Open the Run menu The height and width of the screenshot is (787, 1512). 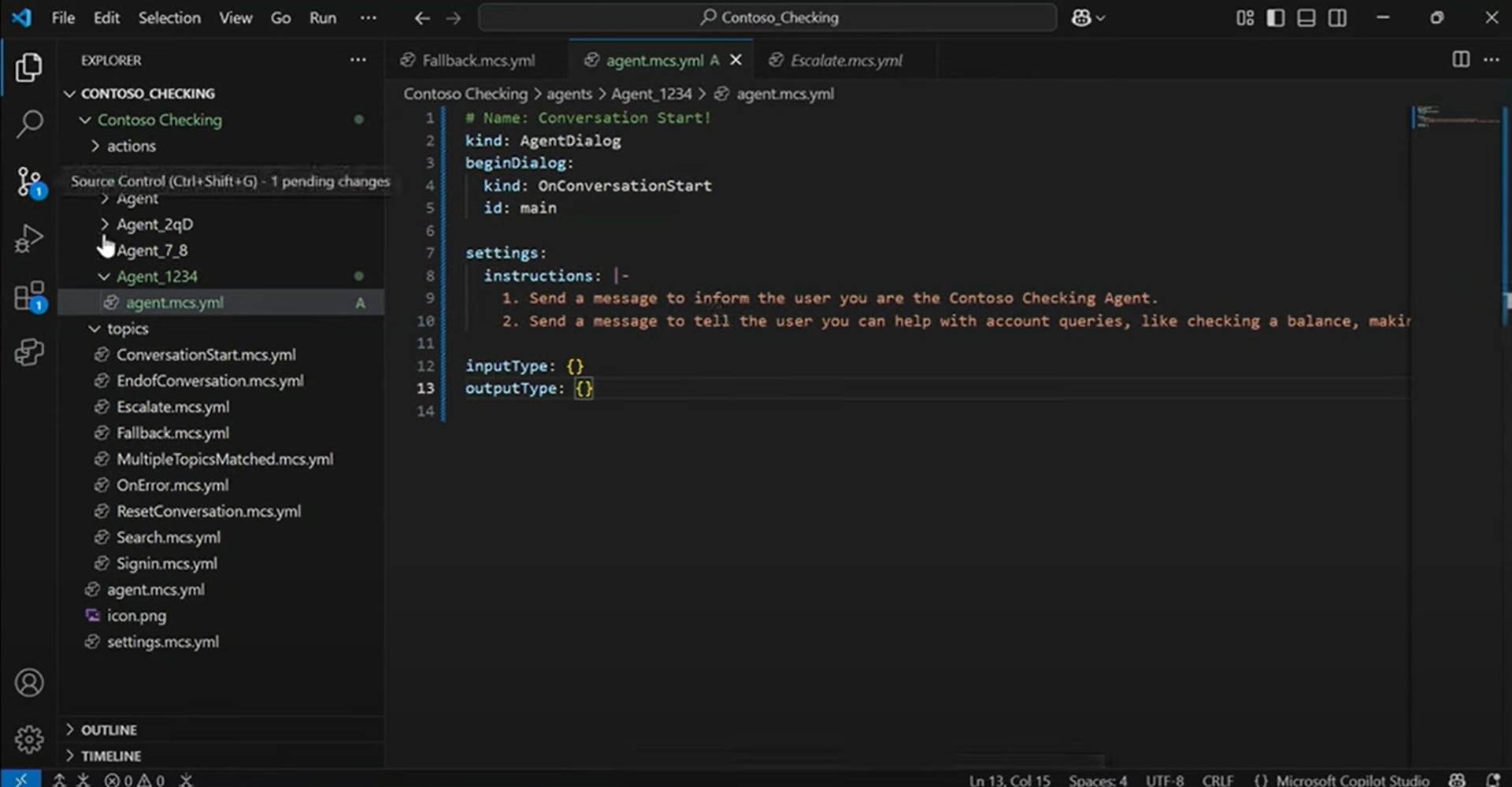[323, 17]
